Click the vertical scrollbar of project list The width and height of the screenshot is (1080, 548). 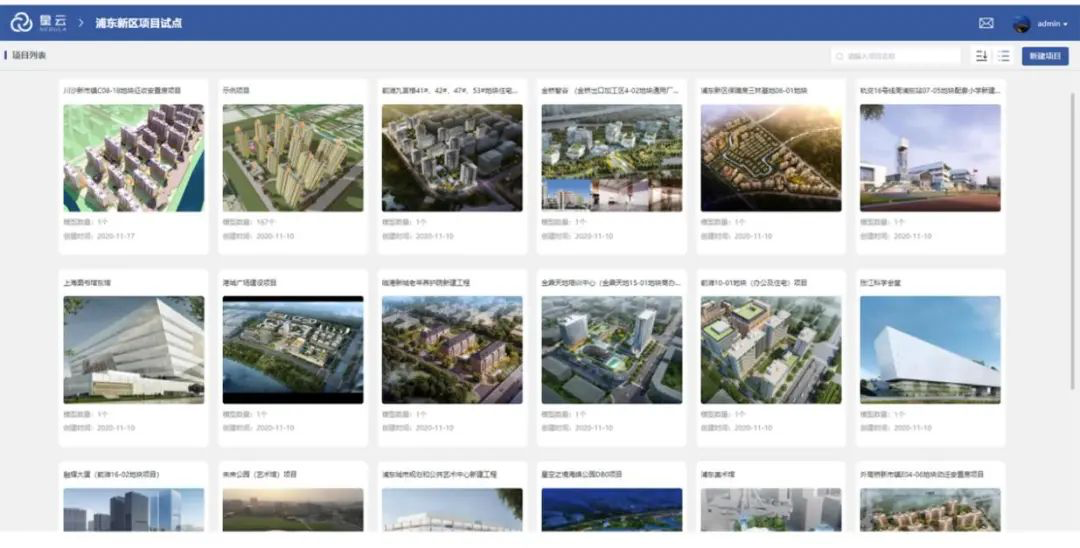[x=1072, y=241]
